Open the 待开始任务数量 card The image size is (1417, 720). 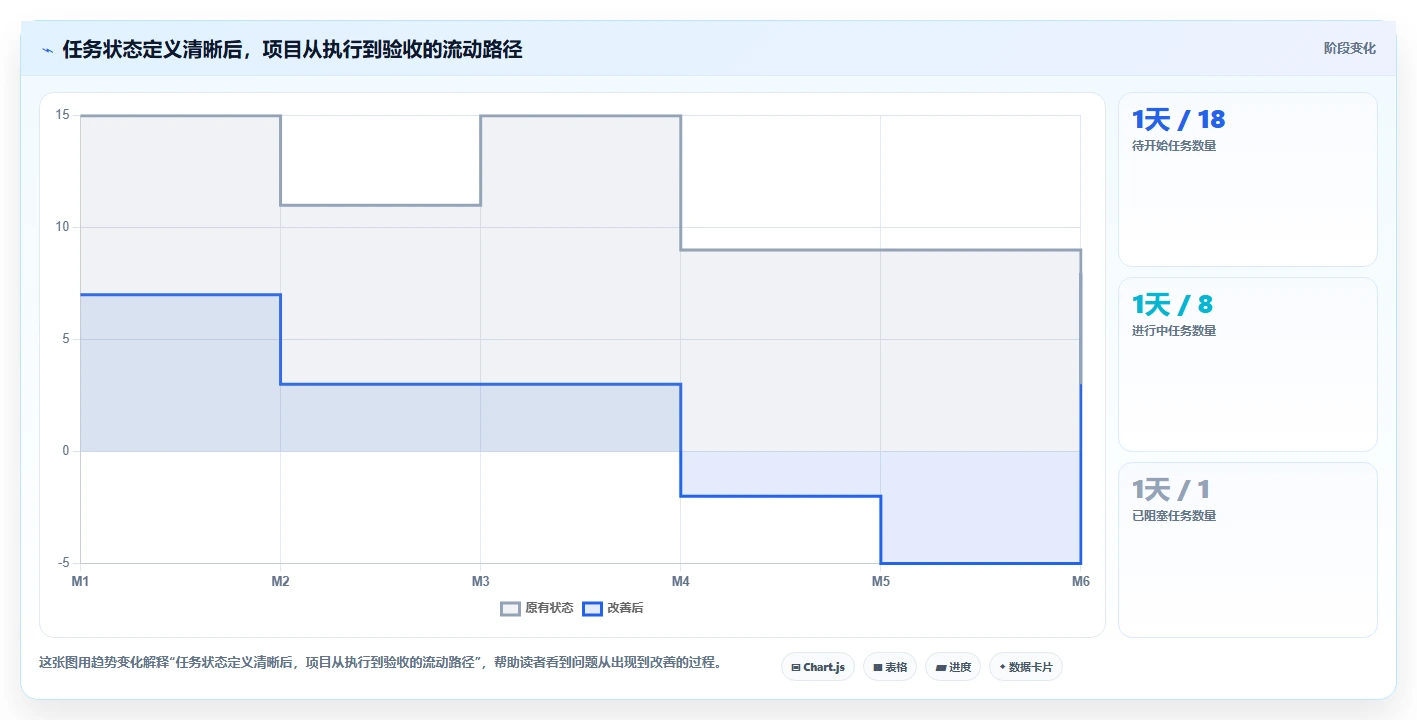pos(1247,180)
